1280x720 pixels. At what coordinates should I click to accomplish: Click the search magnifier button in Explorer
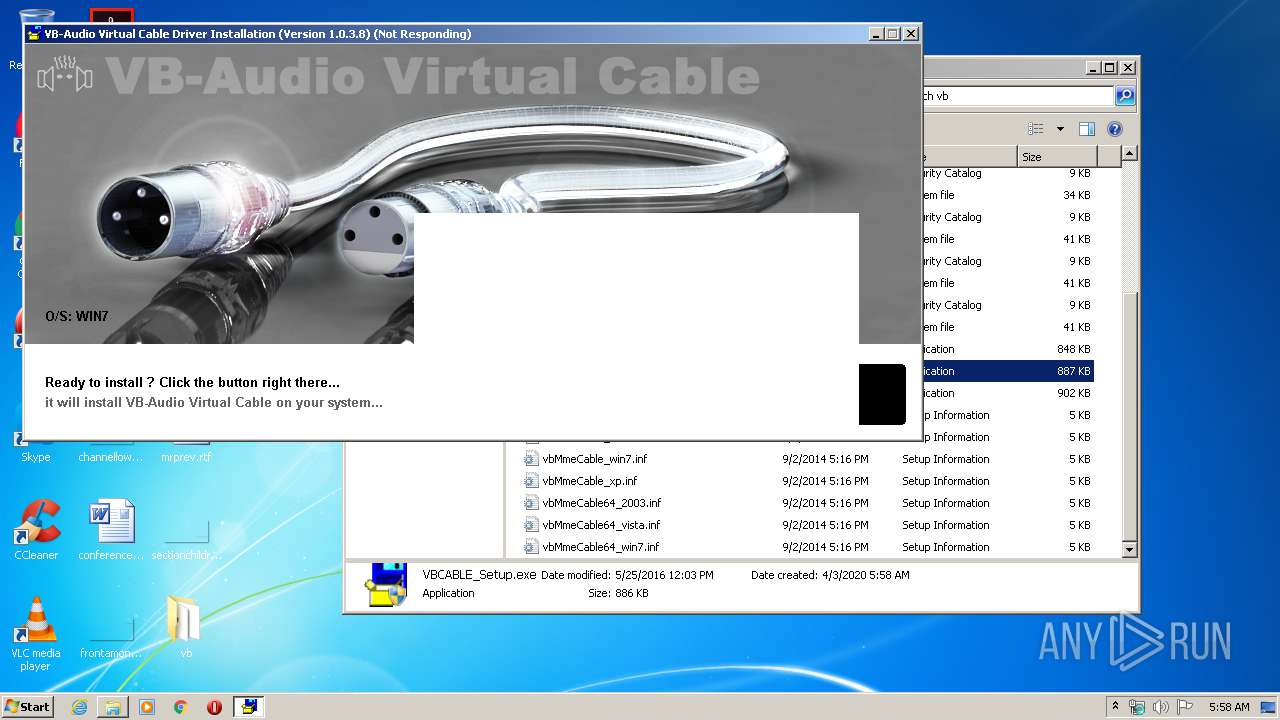pyautogui.click(x=1125, y=96)
